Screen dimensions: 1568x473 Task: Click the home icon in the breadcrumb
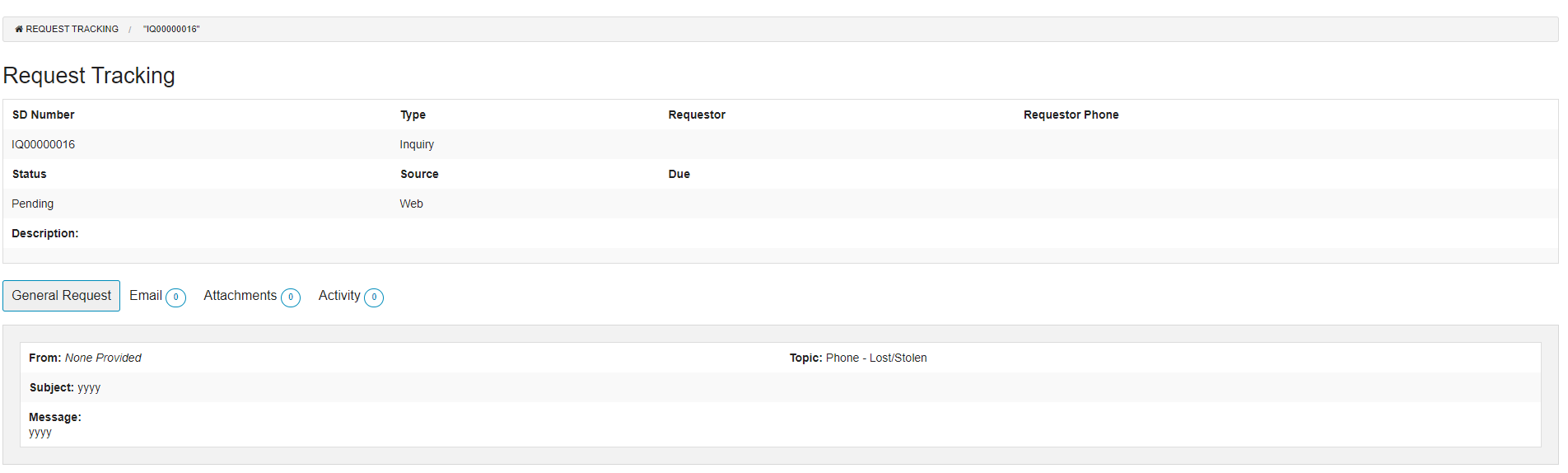pyautogui.click(x=19, y=29)
